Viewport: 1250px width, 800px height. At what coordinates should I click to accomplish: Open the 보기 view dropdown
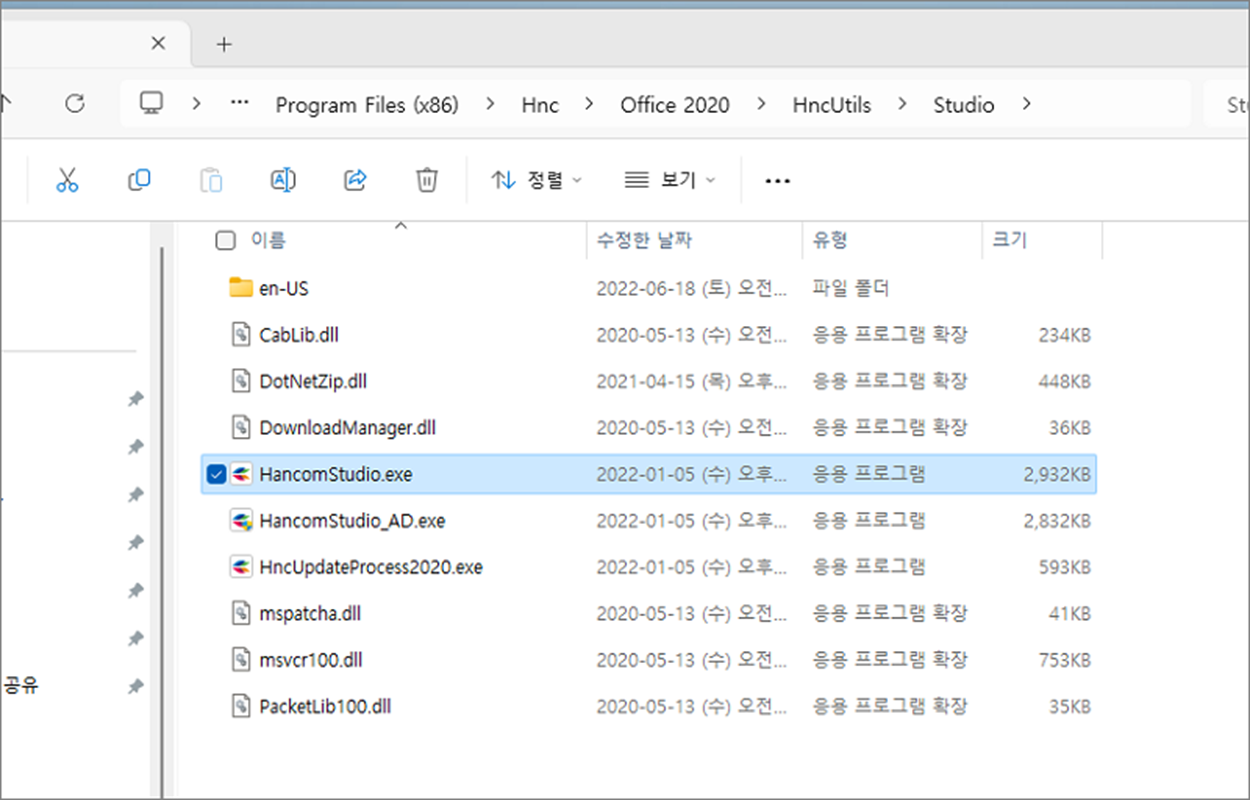[670, 180]
